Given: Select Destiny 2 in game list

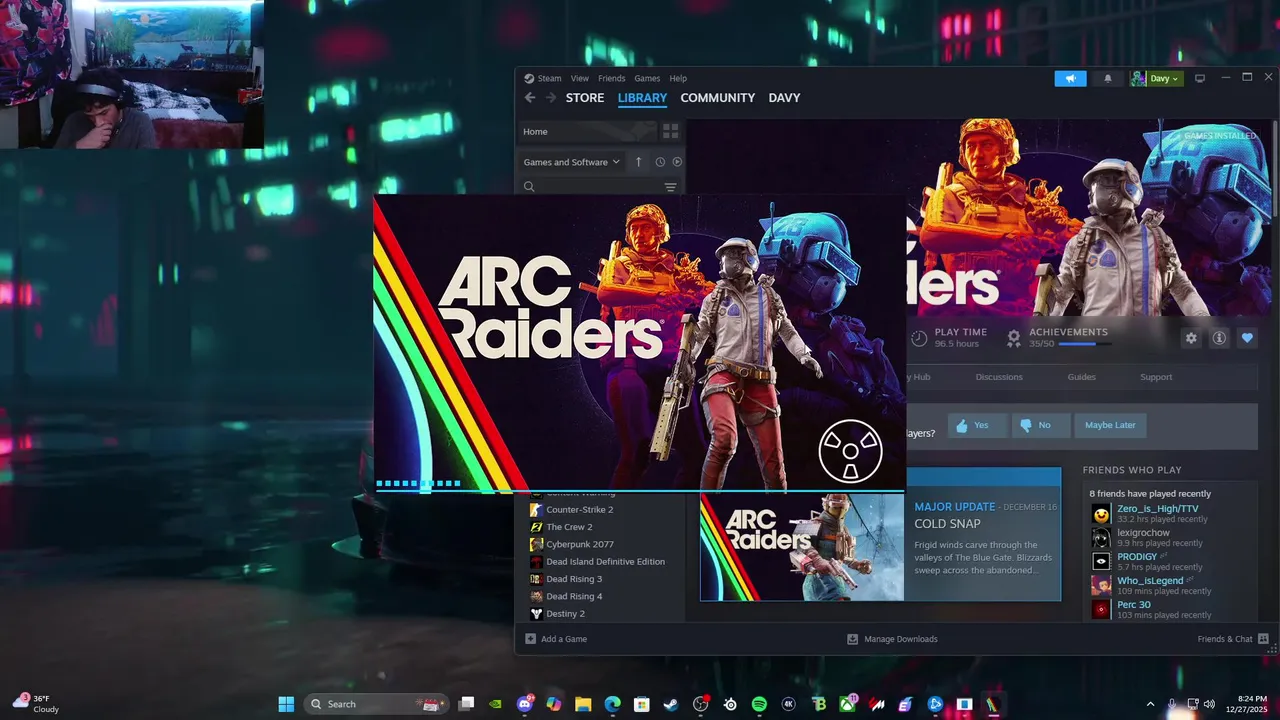Looking at the screenshot, I should pos(565,614).
